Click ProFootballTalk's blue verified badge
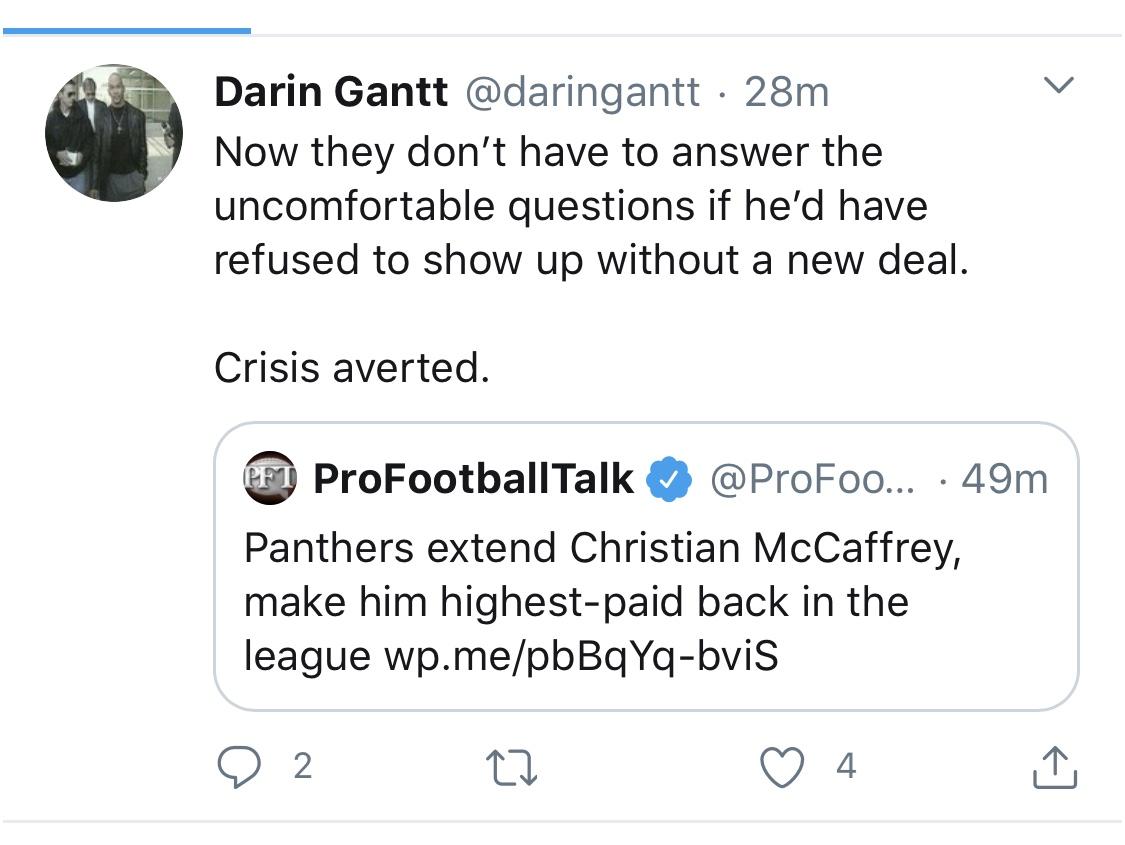Image resolution: width=1125 pixels, height=845 pixels. click(669, 479)
